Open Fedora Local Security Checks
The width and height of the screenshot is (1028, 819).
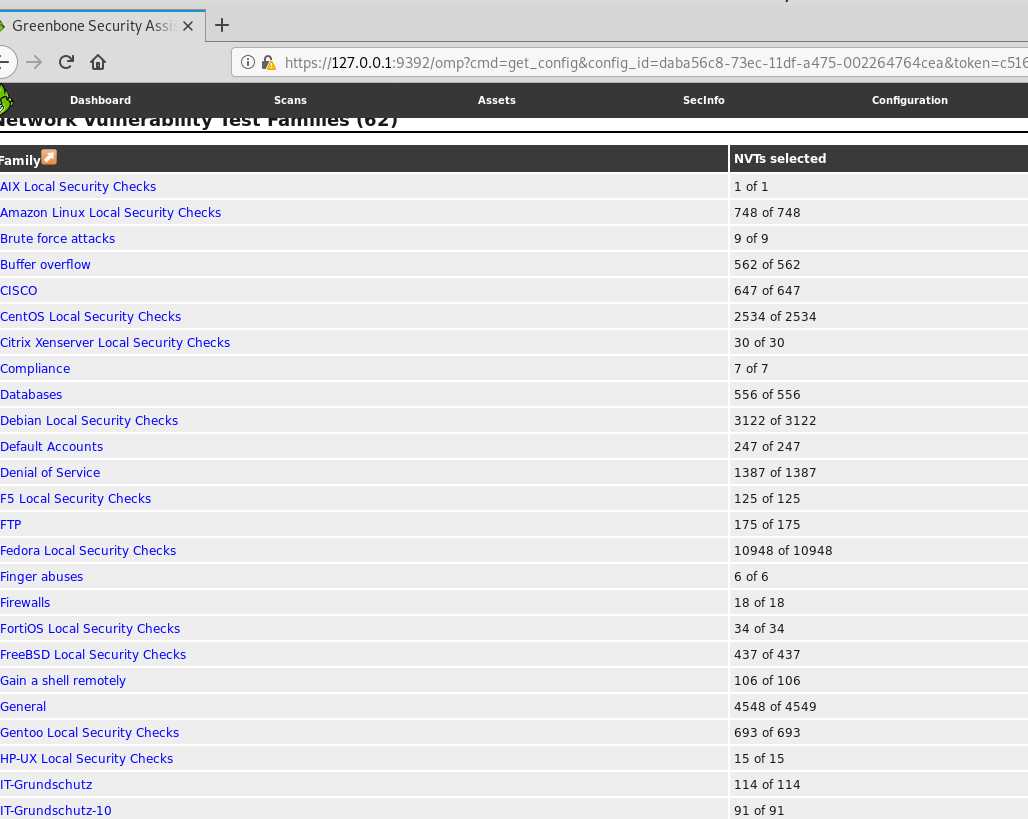[88, 551]
